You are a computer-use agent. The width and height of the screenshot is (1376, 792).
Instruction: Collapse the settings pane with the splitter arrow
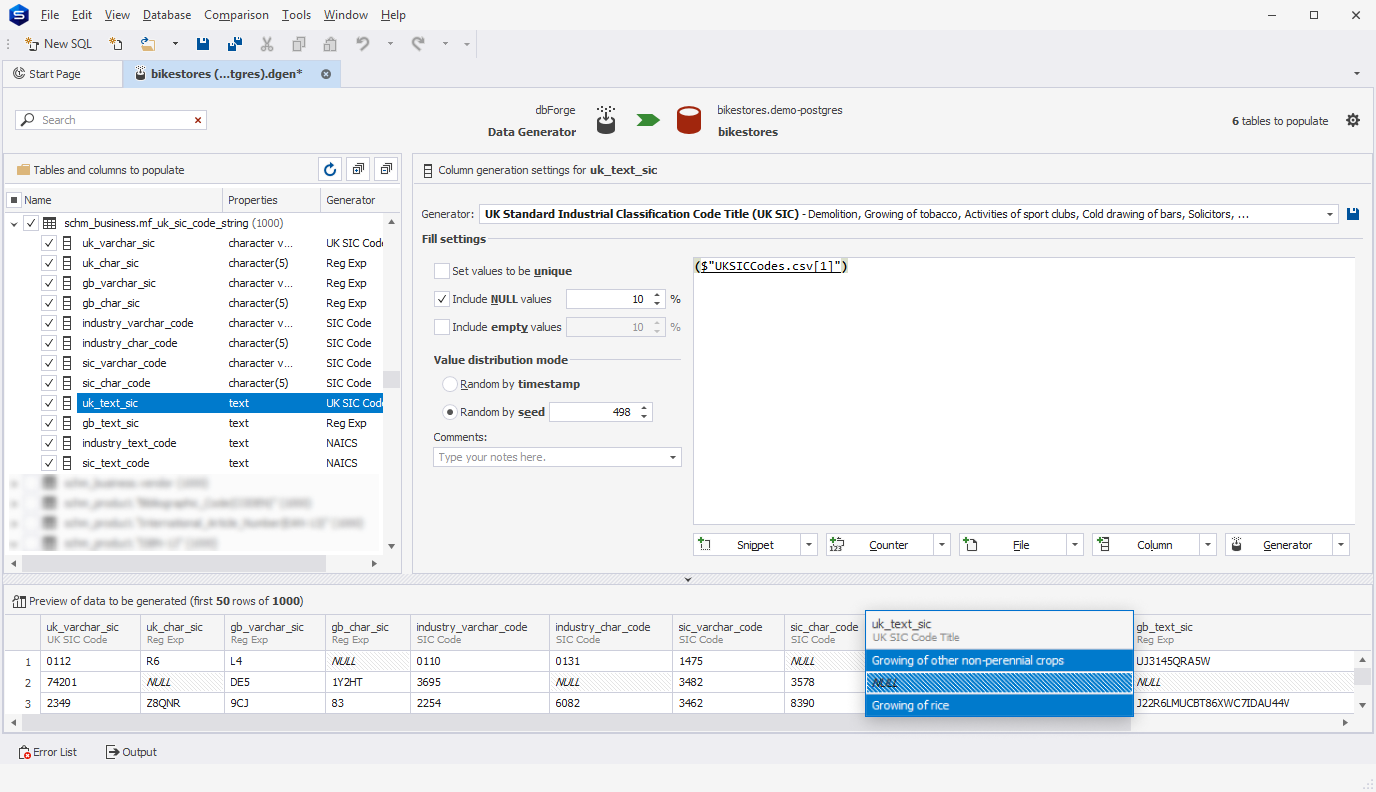[687, 579]
